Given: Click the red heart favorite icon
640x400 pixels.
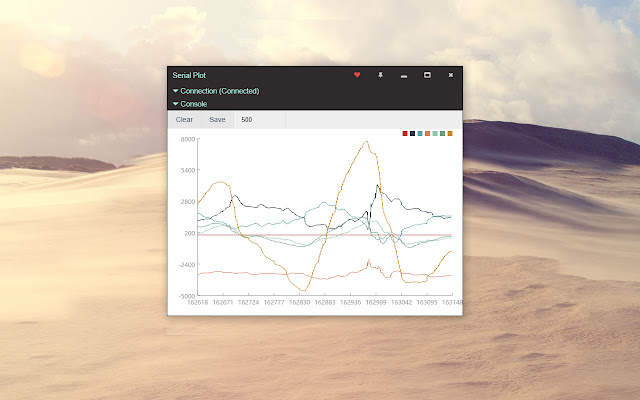Looking at the screenshot, I should (x=357, y=75).
